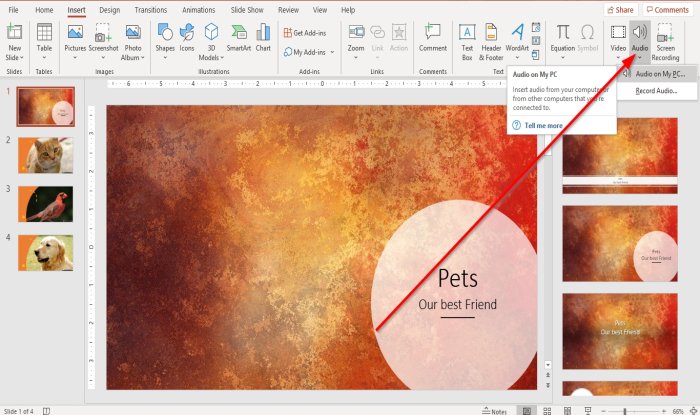Viewport: 700px width, 415px height.
Task: Click the Tell me more link
Action: pyautogui.click(x=543, y=126)
